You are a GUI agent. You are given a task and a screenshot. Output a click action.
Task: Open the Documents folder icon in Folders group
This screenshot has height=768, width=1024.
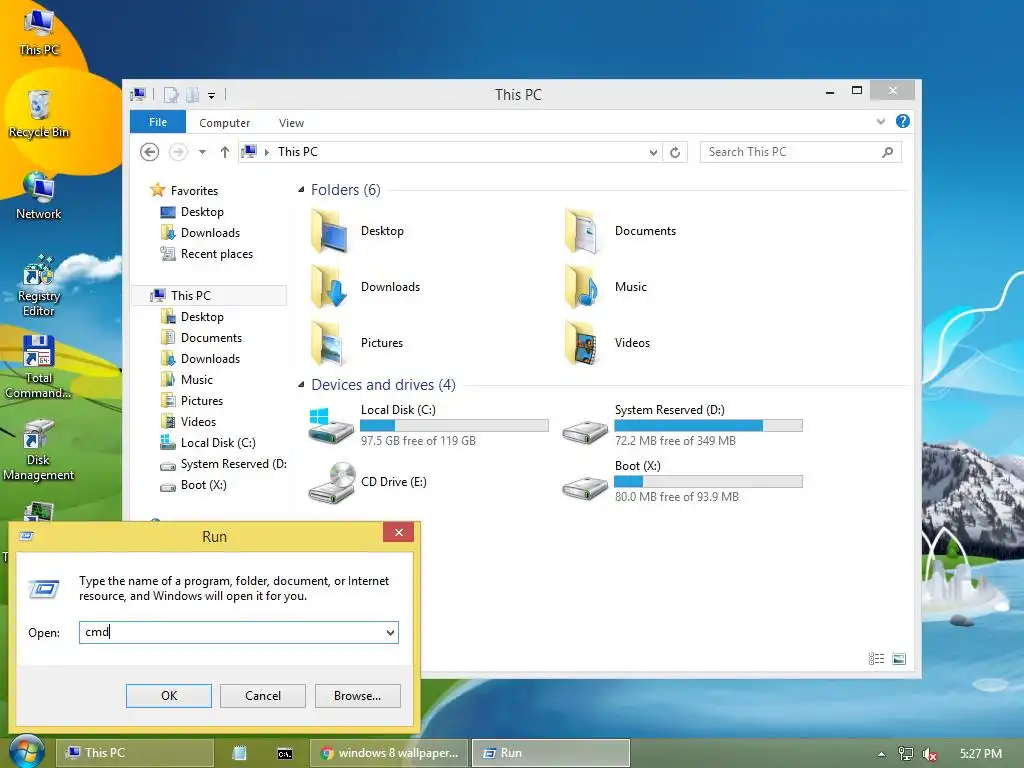(583, 231)
